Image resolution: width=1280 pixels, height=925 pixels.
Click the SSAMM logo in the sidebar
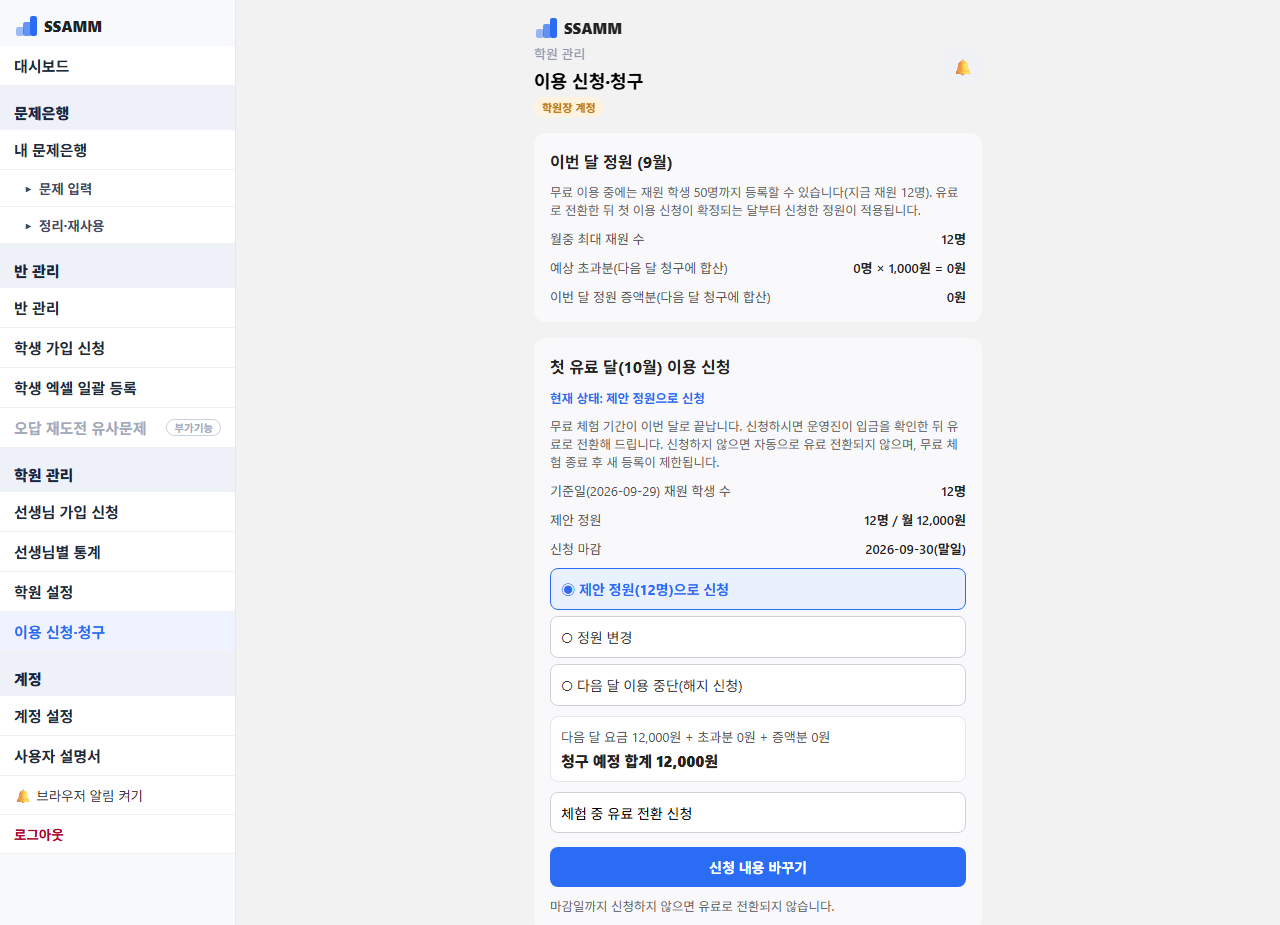point(59,26)
